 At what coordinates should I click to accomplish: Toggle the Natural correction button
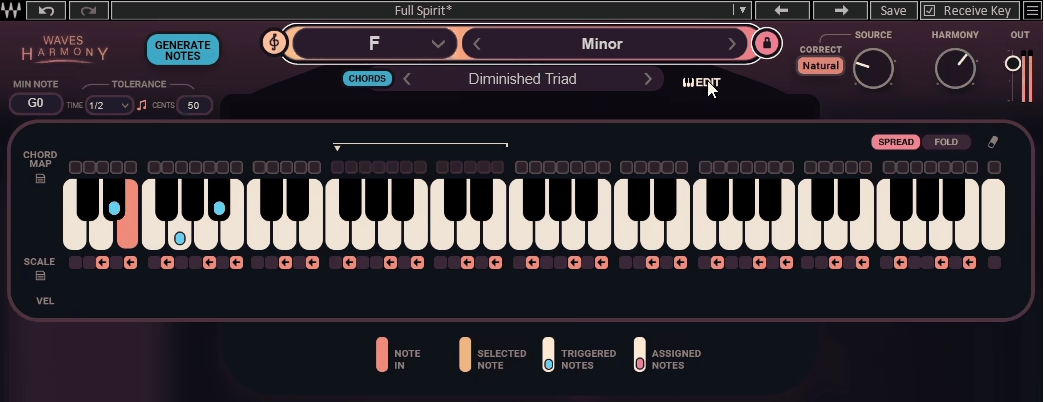(x=820, y=66)
